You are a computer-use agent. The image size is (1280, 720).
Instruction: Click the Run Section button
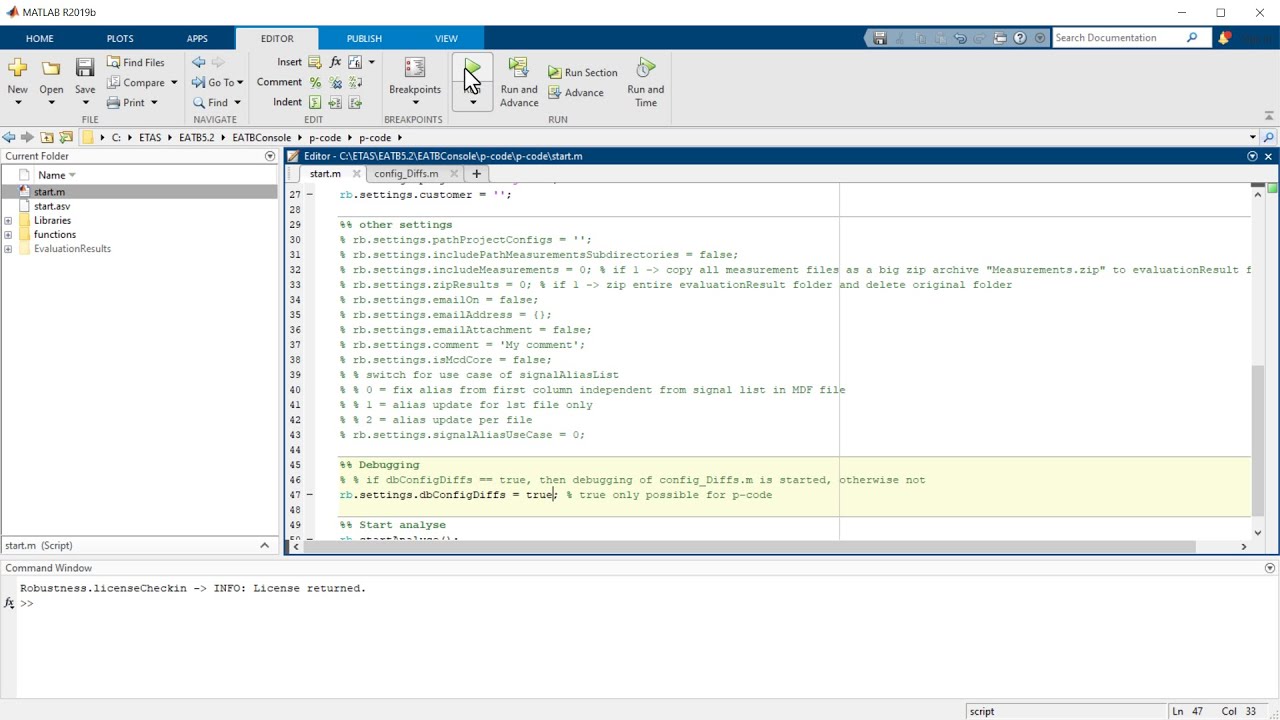tap(583, 72)
